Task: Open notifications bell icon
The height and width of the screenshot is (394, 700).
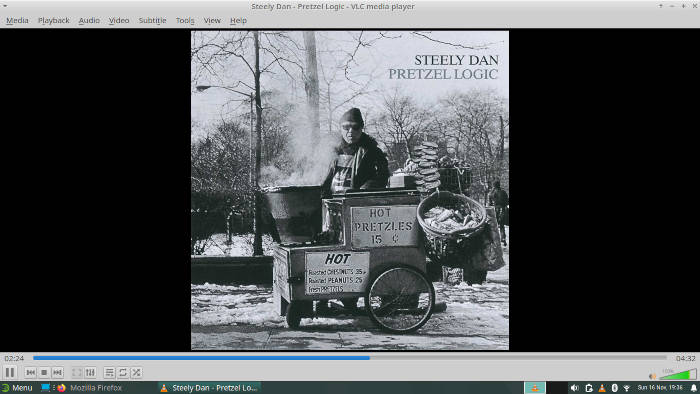Action: tap(694, 388)
